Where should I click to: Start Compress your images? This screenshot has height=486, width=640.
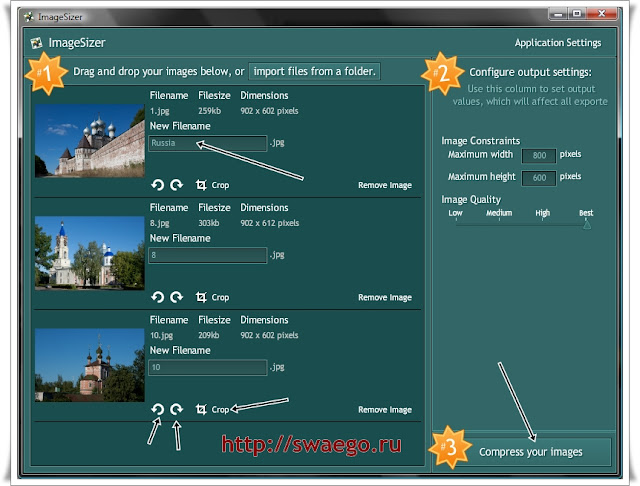point(531,452)
